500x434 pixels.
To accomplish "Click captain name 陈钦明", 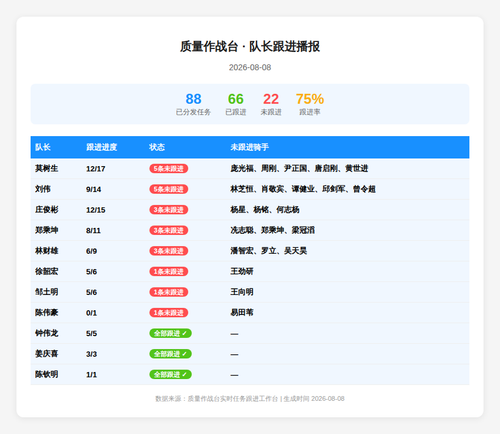I will click(x=47, y=374).
